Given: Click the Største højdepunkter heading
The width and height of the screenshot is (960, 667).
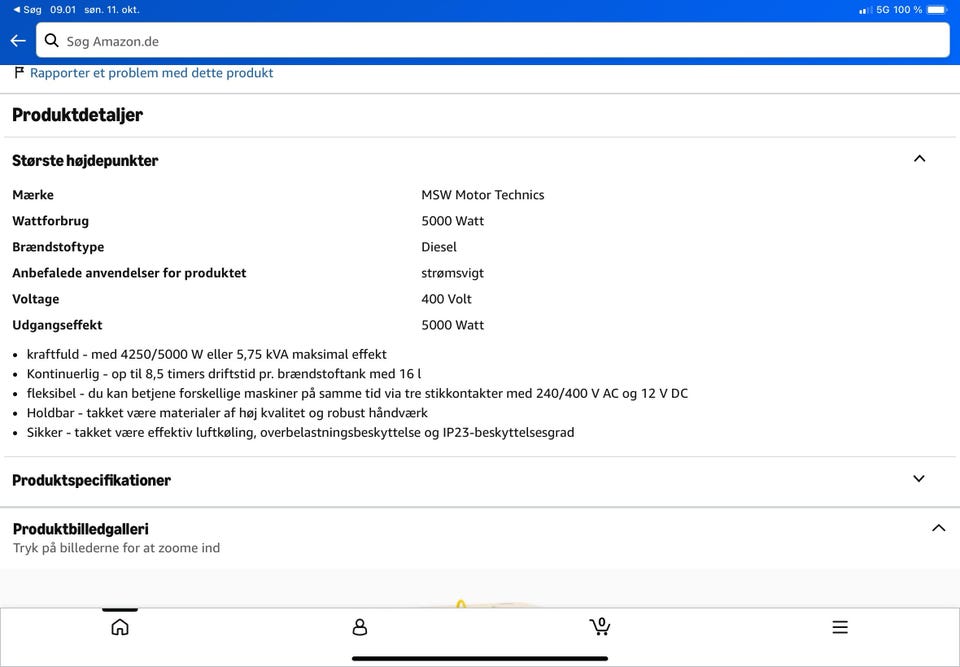Looking at the screenshot, I should point(85,160).
